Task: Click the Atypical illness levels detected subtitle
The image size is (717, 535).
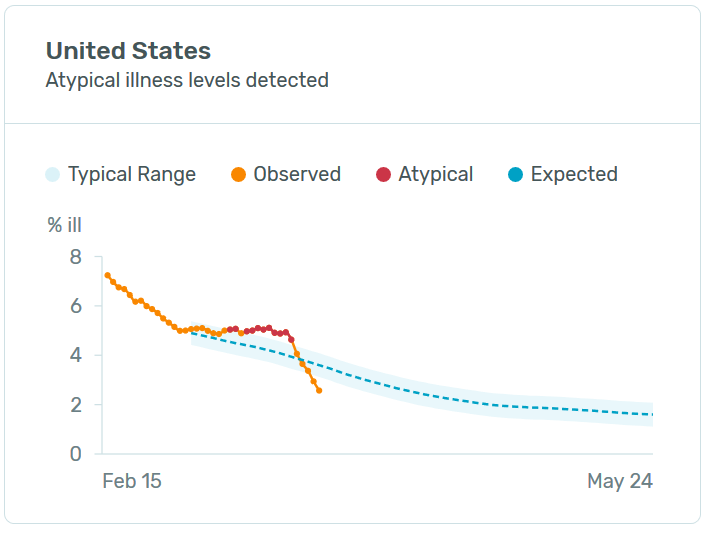Action: (187, 80)
